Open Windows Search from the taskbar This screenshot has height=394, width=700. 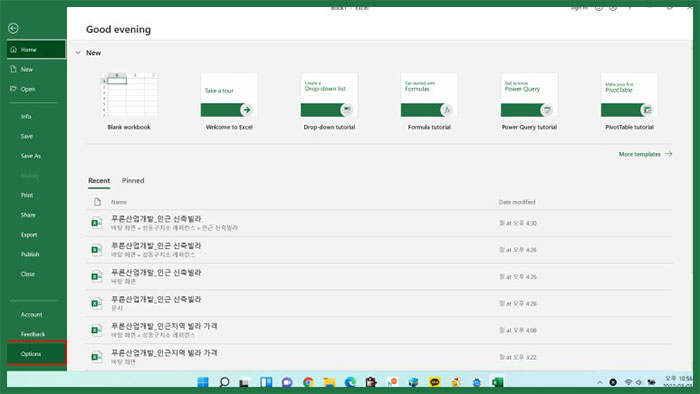pyautogui.click(x=224, y=382)
